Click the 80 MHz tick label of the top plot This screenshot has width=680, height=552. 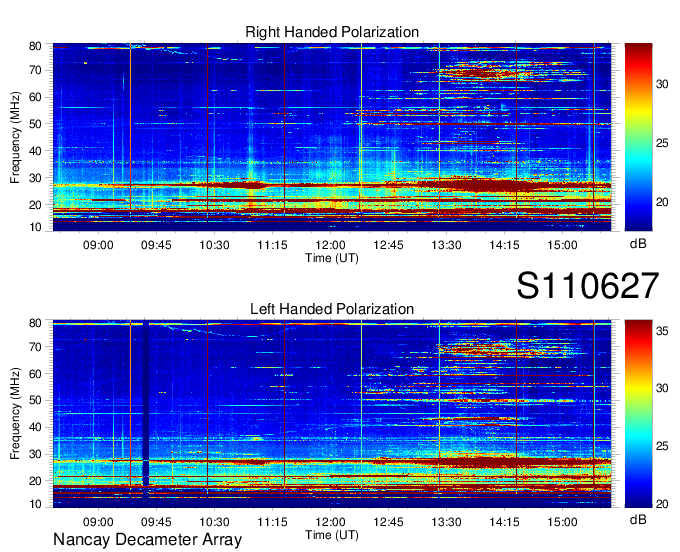click(x=35, y=46)
